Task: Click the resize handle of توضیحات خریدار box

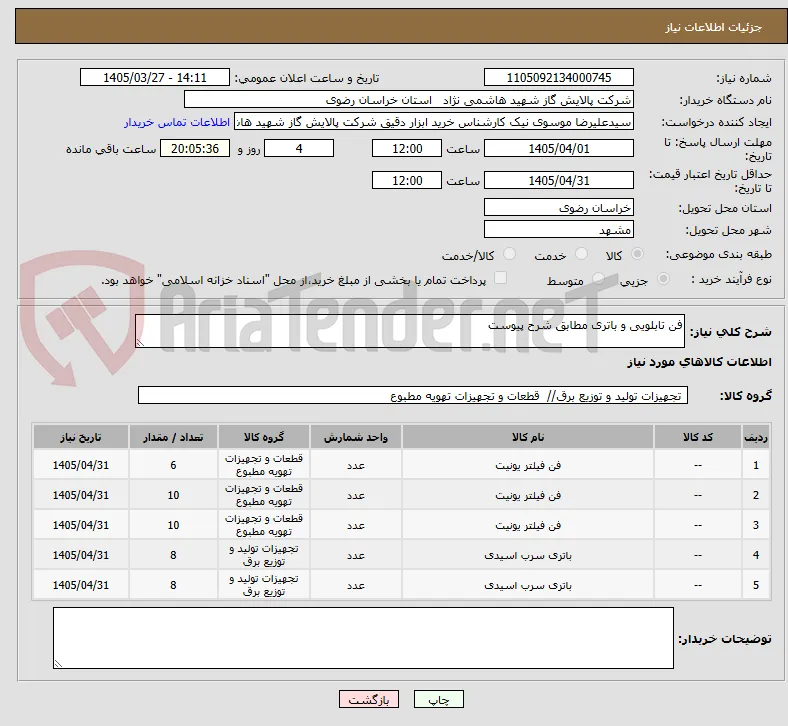Action: [58, 664]
